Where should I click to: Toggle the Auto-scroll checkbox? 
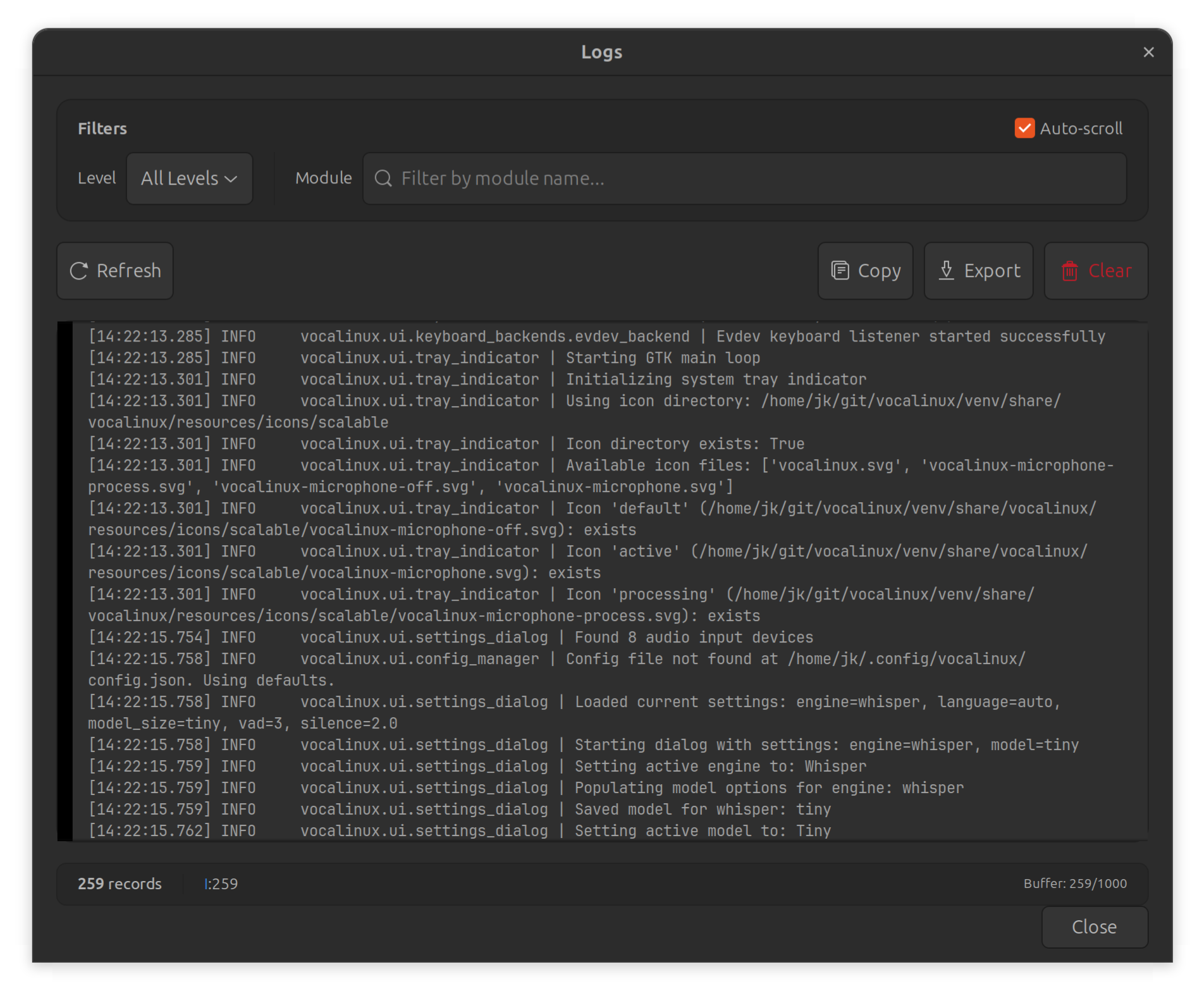1024,128
